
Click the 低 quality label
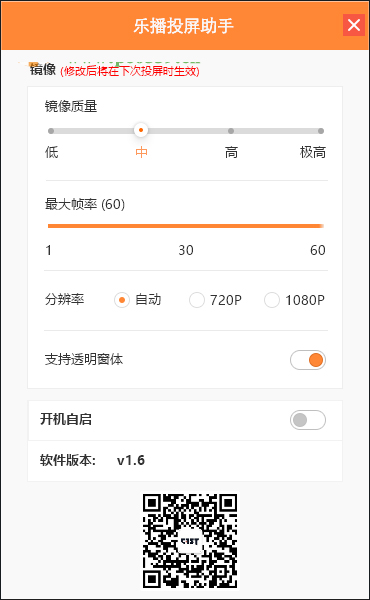[52, 152]
